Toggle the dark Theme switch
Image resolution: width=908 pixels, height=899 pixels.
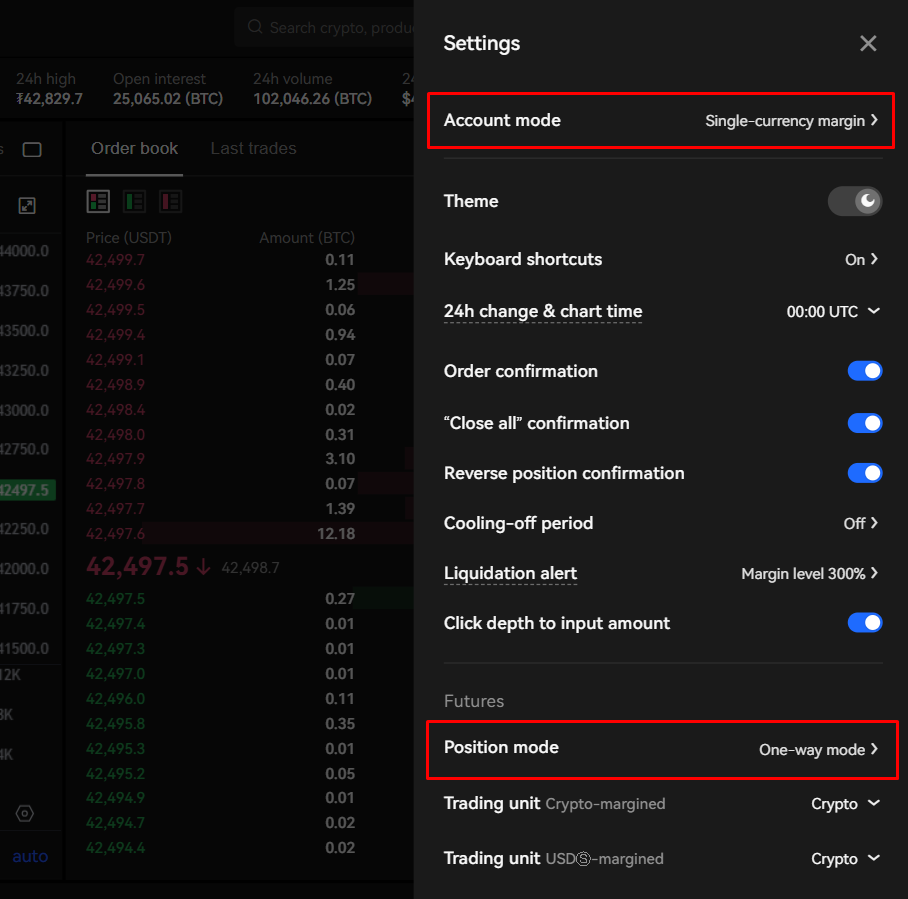854,201
